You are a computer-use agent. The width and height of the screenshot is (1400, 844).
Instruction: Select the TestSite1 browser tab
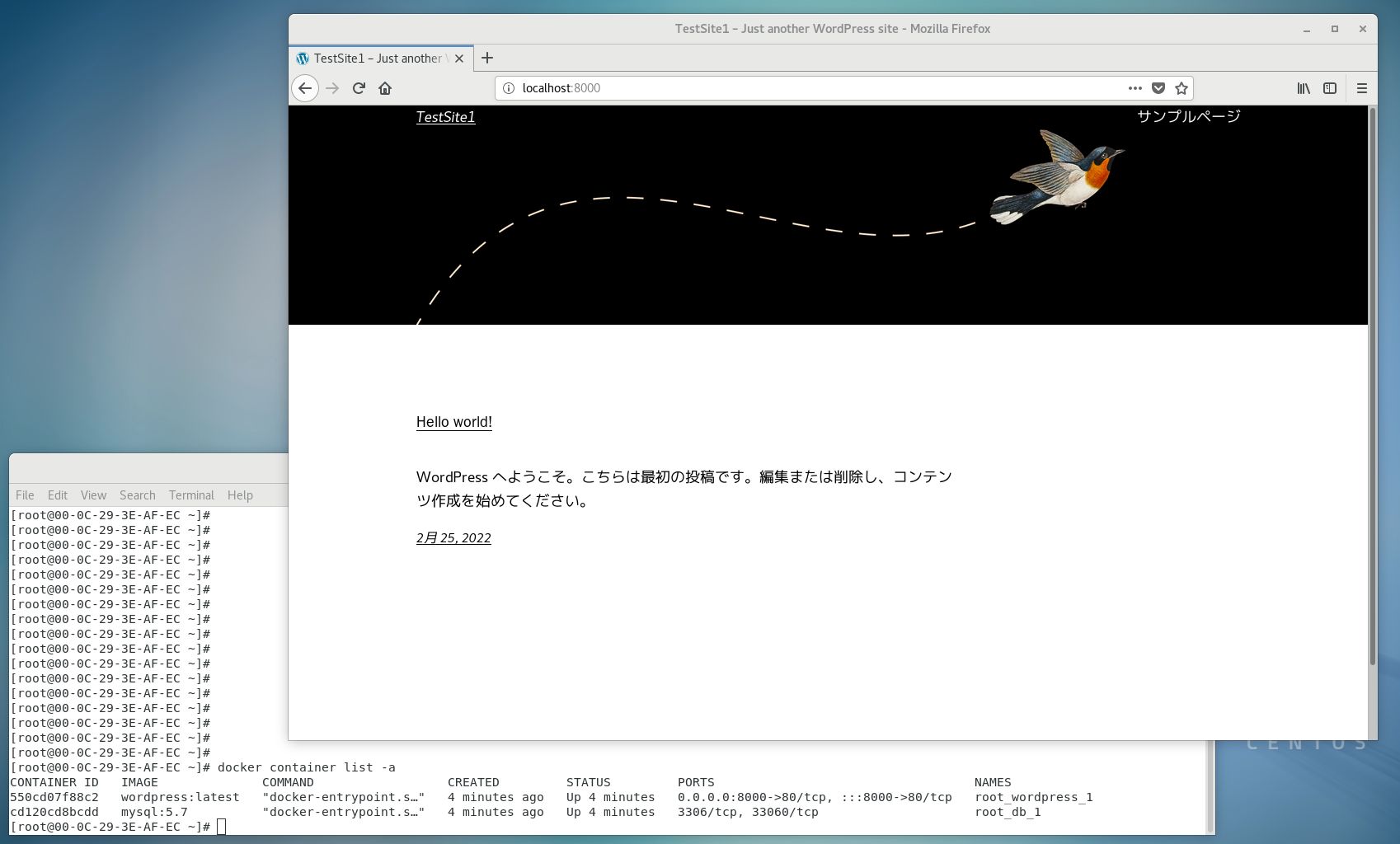point(381,59)
